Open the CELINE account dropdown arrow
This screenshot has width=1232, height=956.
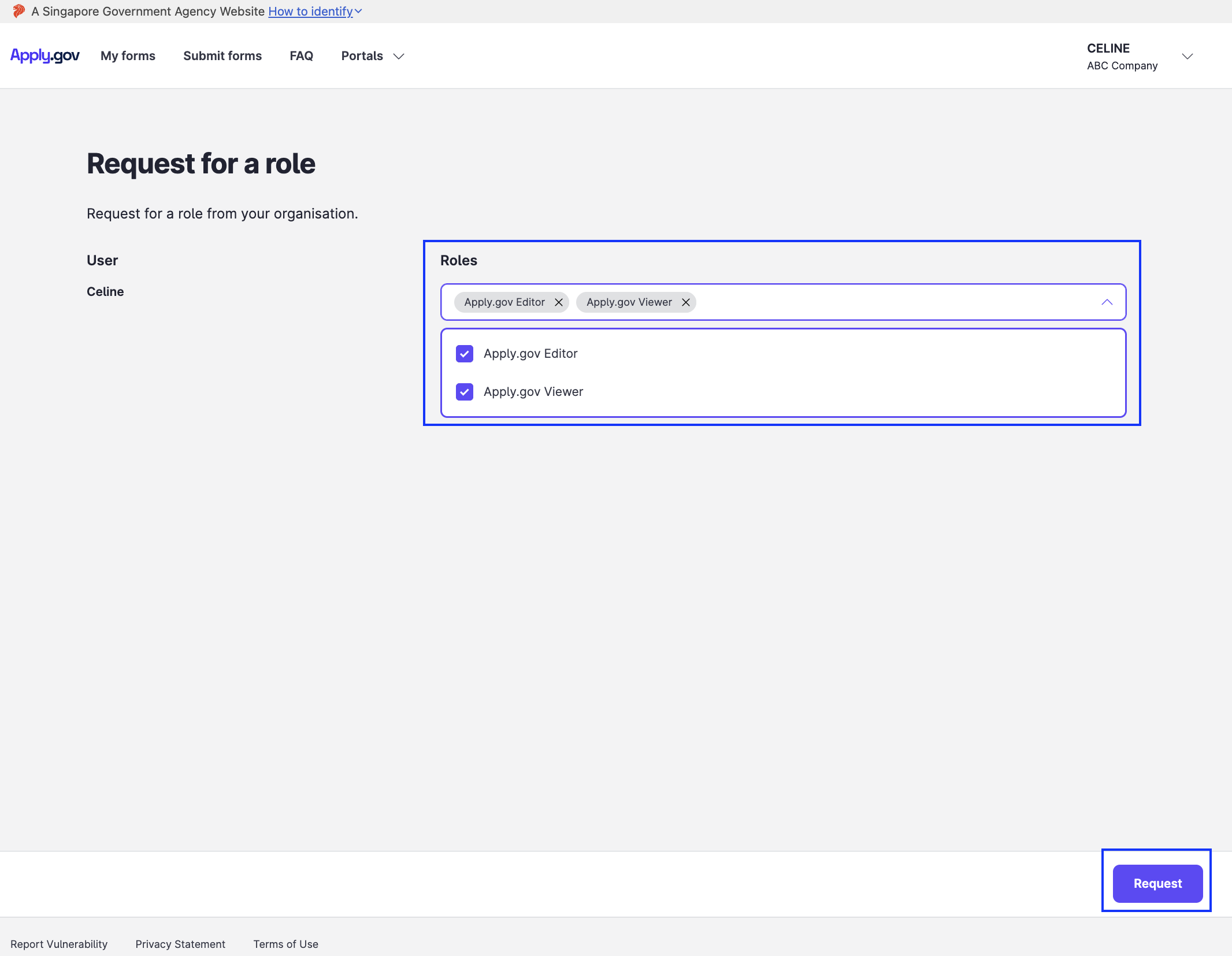(x=1188, y=56)
